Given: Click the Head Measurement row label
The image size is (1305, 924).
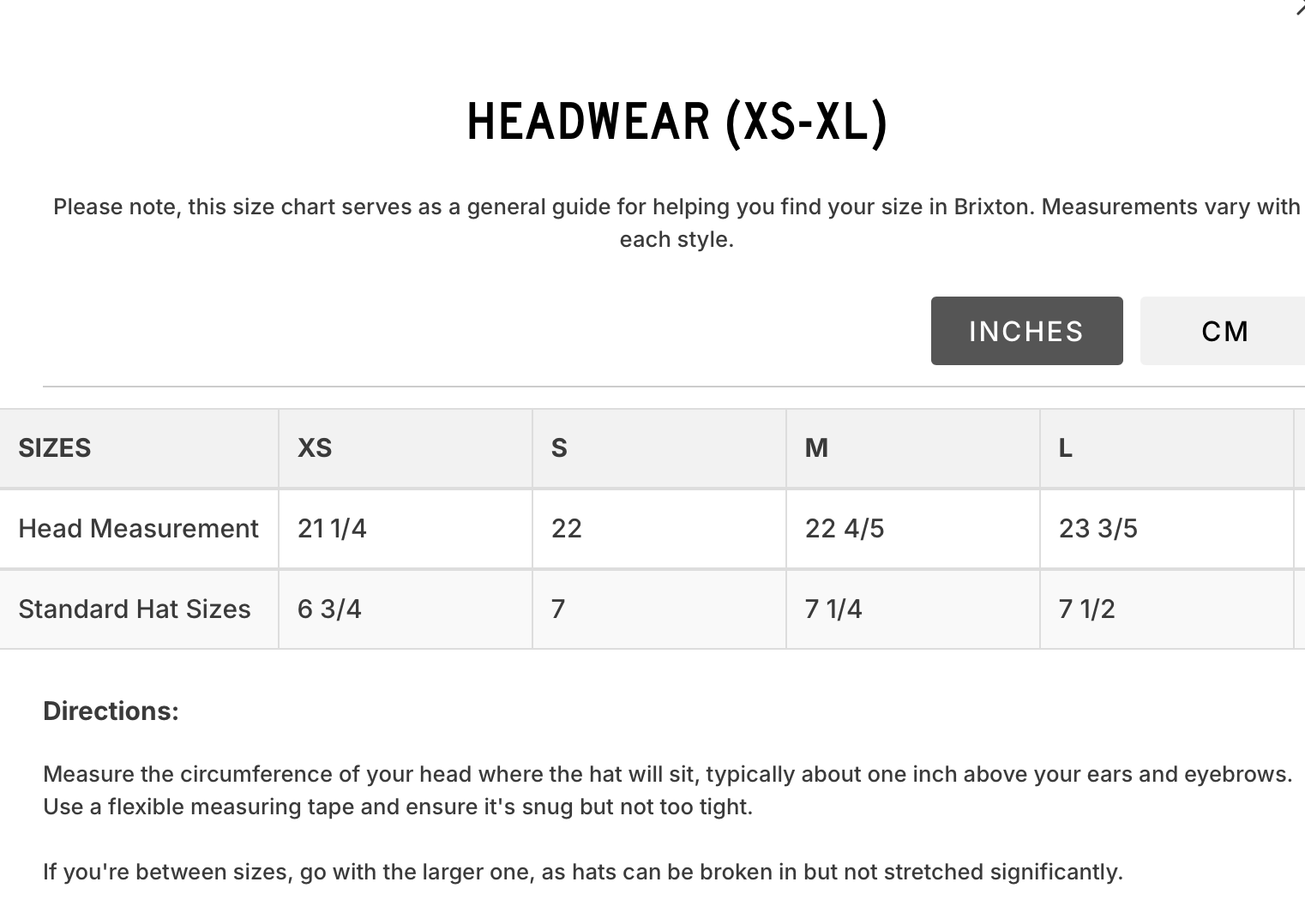Looking at the screenshot, I should (x=138, y=529).
